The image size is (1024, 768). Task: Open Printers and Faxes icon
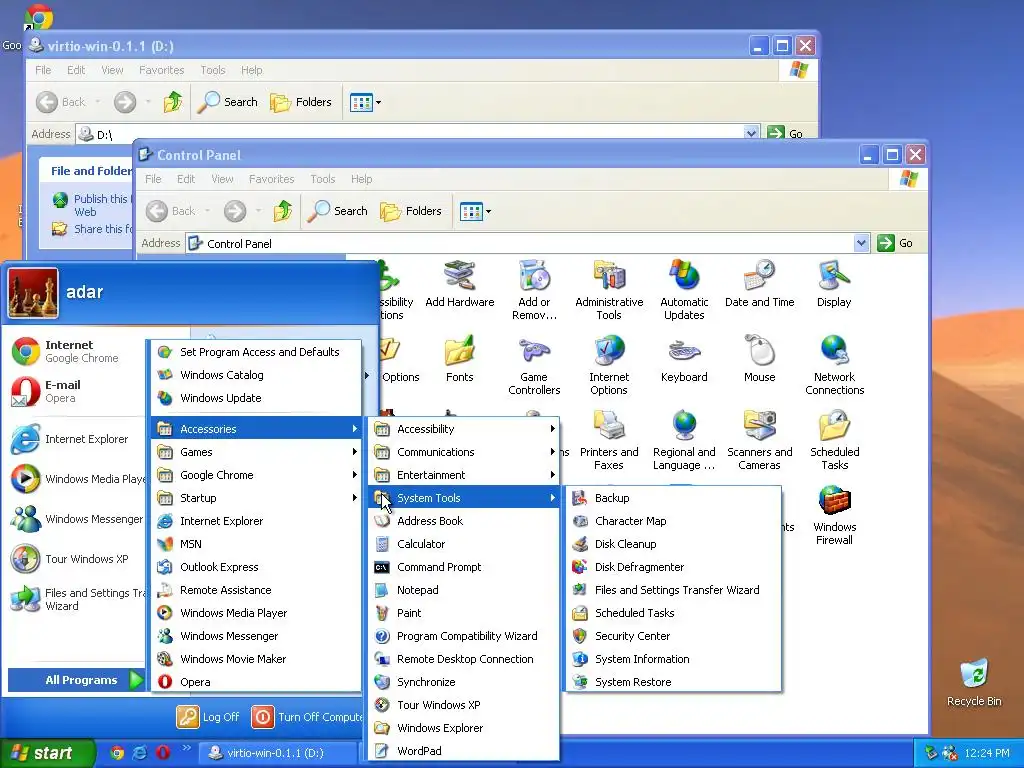pos(609,441)
